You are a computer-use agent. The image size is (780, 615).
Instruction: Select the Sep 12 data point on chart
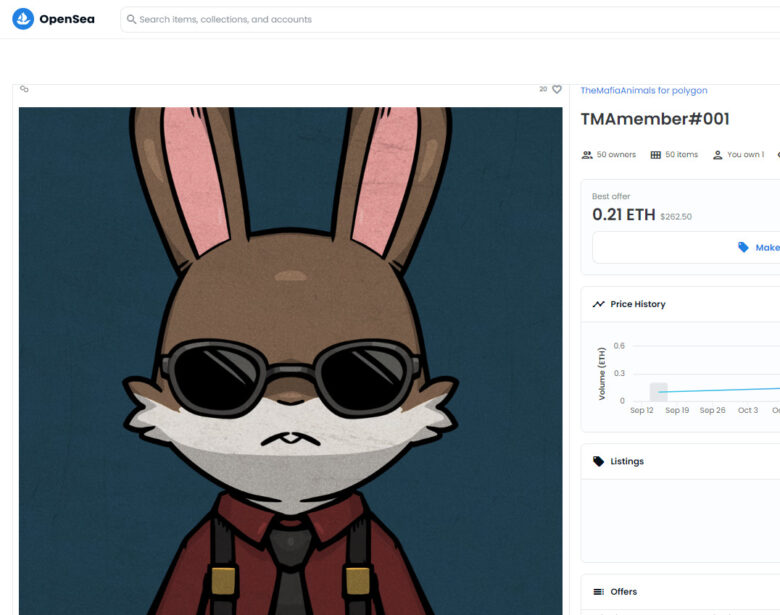pyautogui.click(x=658, y=392)
